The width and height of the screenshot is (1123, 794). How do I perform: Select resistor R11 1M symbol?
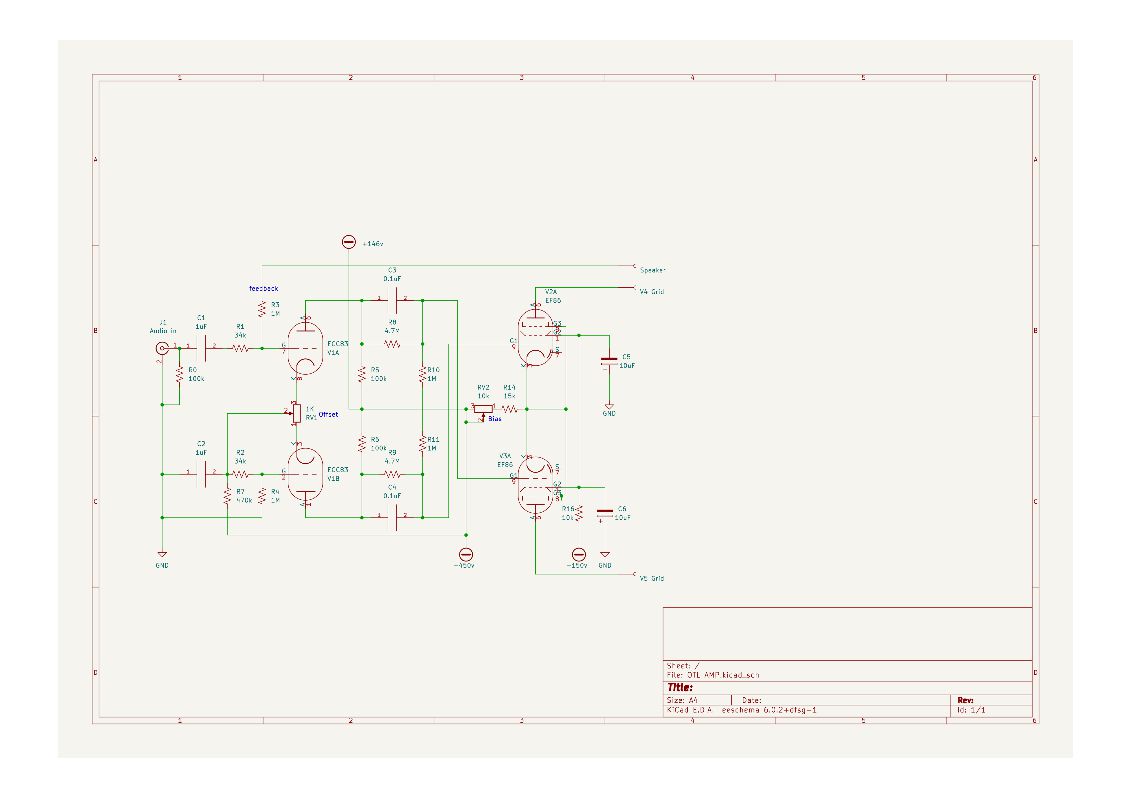(423, 443)
